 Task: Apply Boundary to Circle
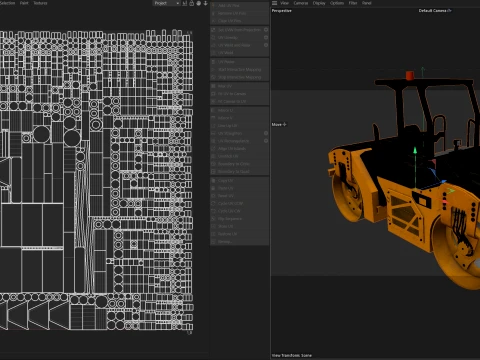coord(239,164)
